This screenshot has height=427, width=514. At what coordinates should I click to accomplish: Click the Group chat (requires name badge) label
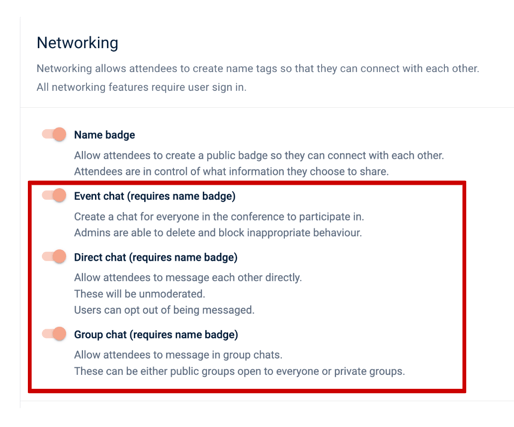156,335
